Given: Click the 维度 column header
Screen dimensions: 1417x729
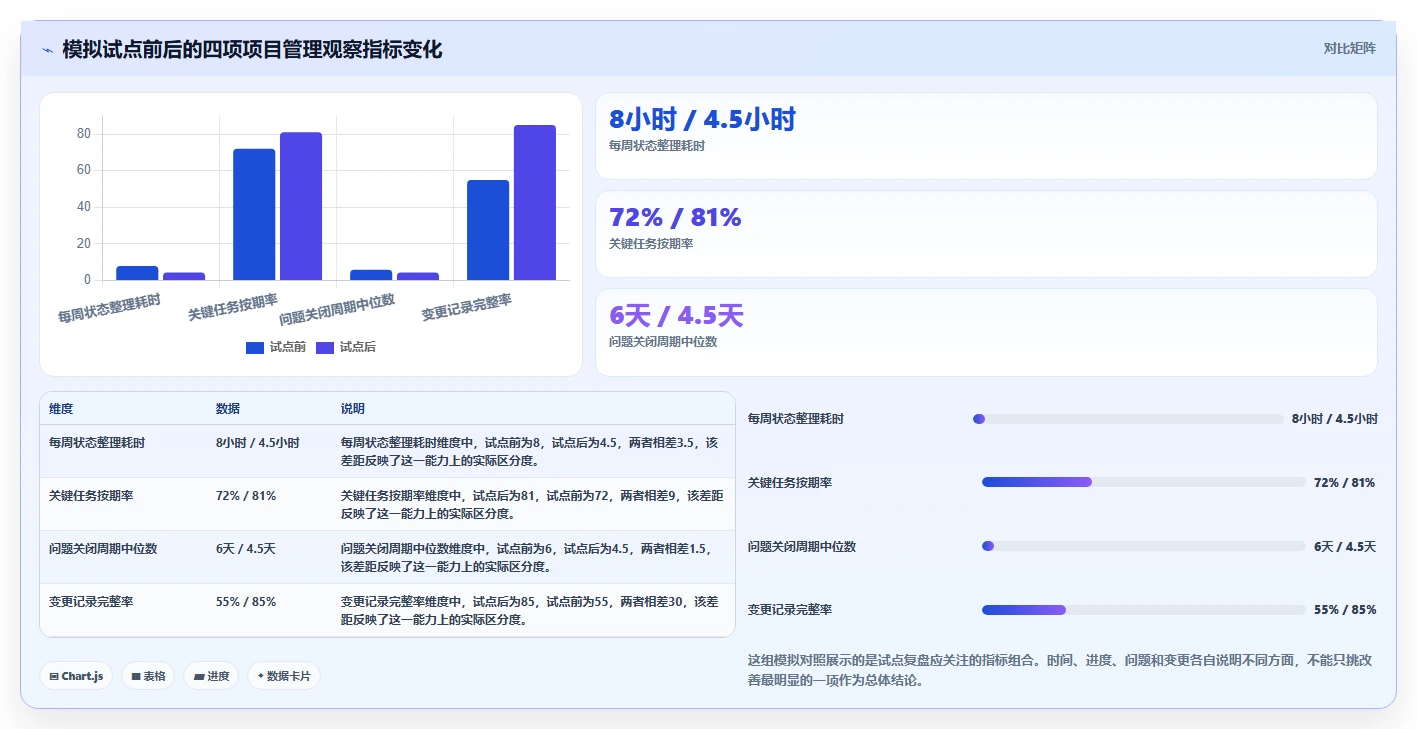Looking at the screenshot, I should coord(61,409).
